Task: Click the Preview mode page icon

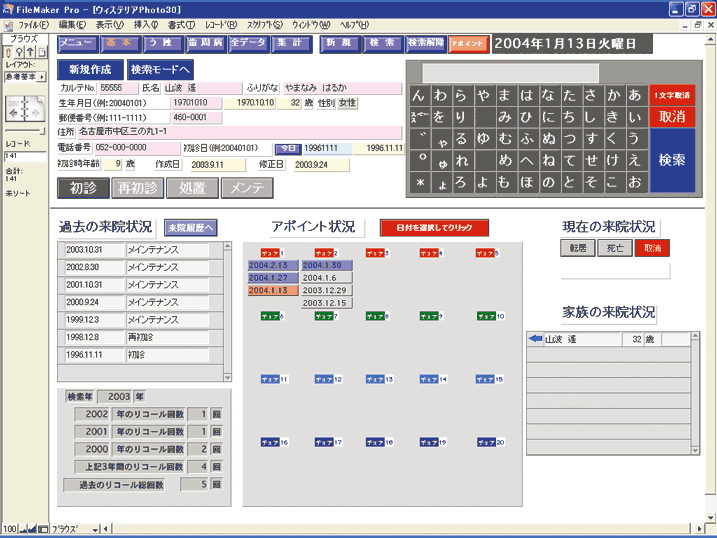Action: (41, 52)
